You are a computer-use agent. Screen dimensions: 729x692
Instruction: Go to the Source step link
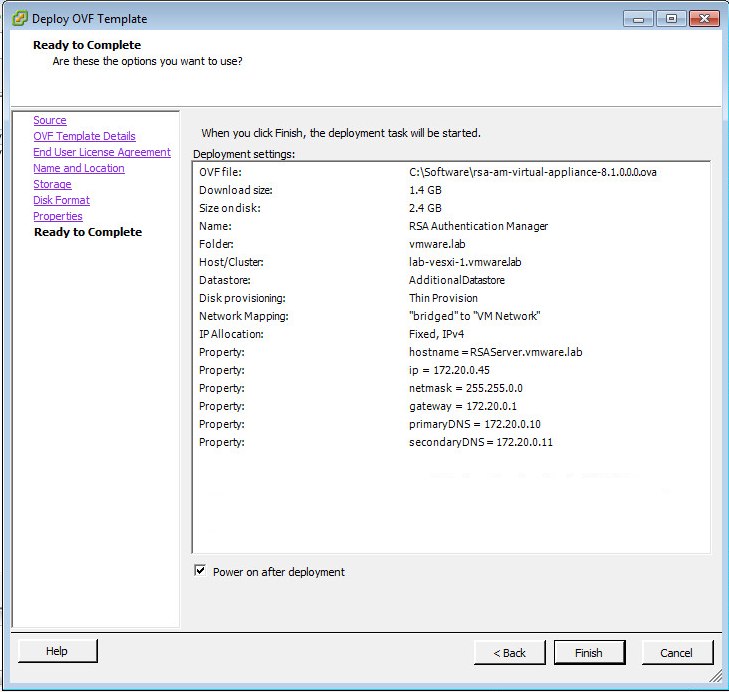pos(50,120)
